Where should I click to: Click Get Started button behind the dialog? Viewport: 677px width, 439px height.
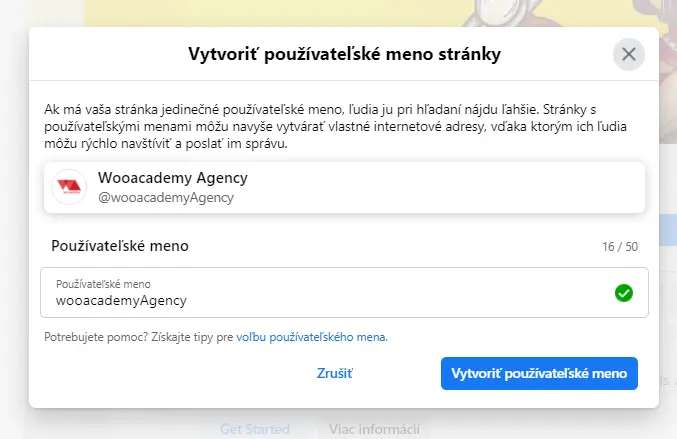(x=255, y=429)
